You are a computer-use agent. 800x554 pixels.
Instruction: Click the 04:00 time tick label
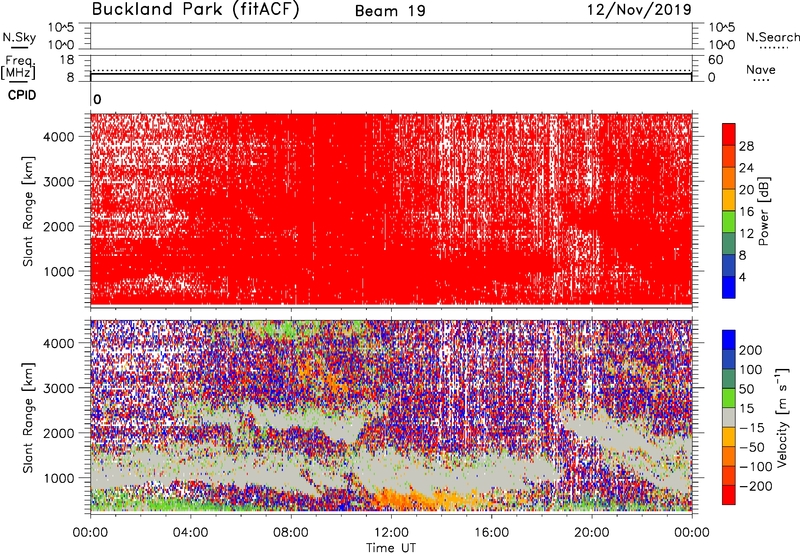click(191, 532)
